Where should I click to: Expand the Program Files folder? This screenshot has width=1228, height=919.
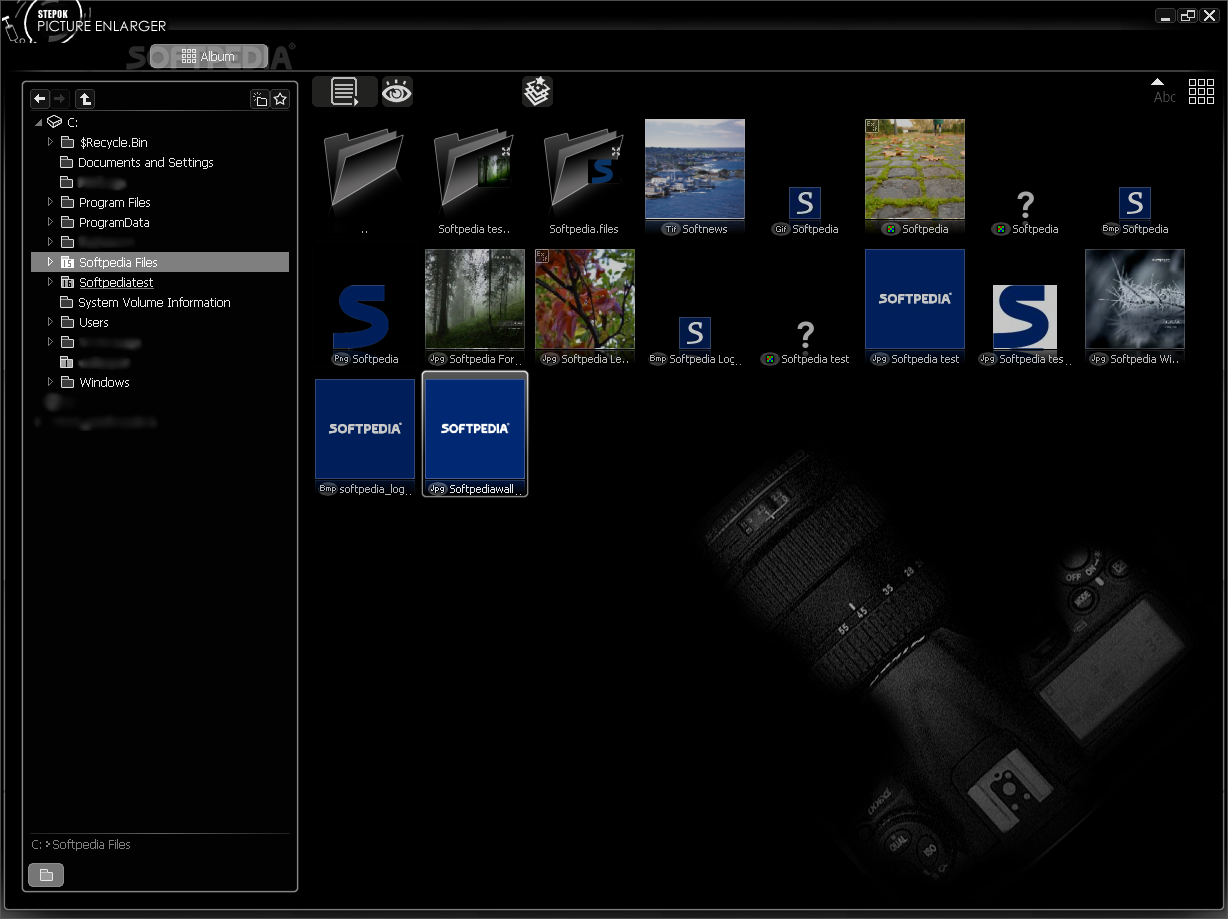tap(51, 202)
